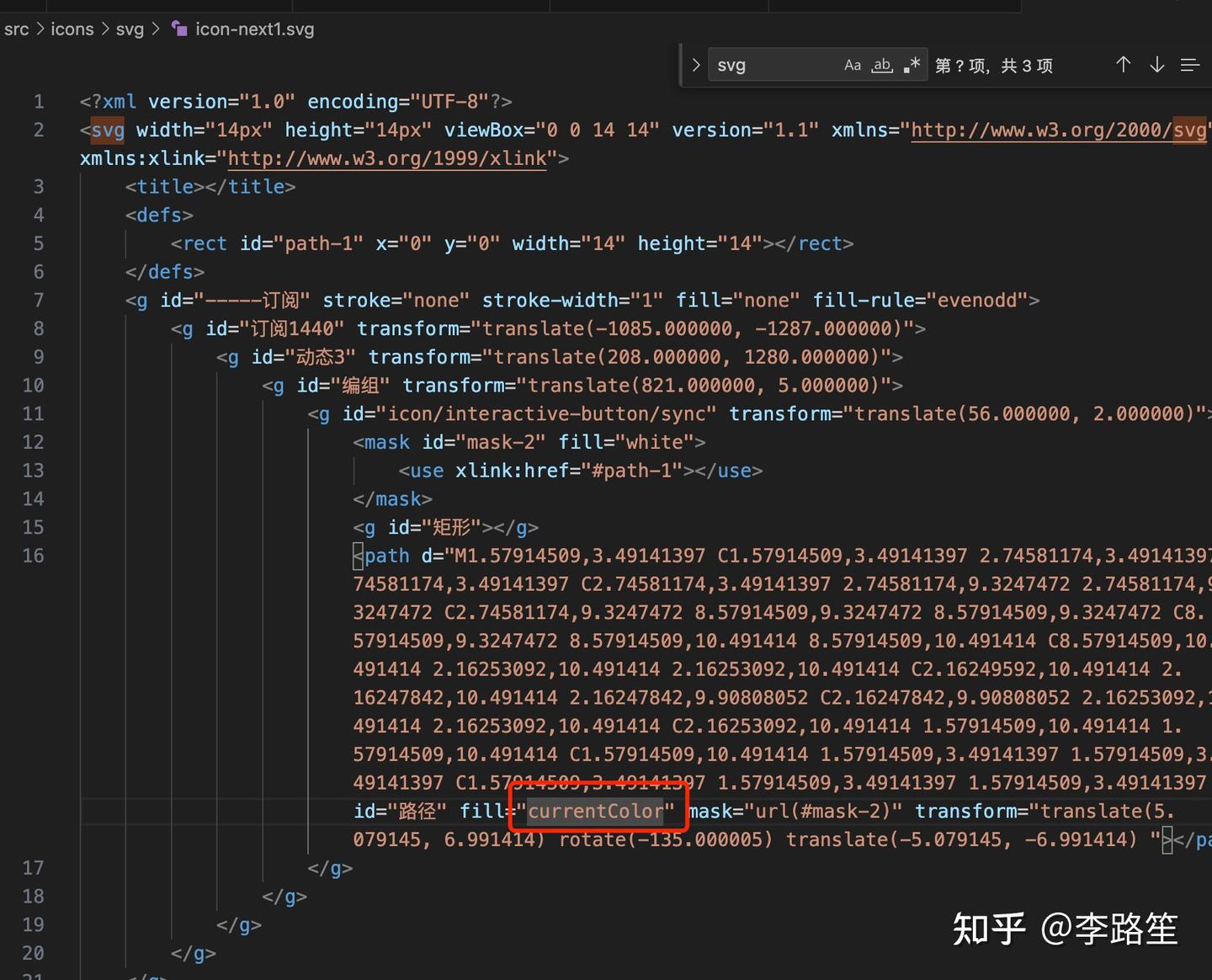Follow the xlink namespace URL on line 2
The width and height of the screenshot is (1212, 980).
click(x=387, y=158)
